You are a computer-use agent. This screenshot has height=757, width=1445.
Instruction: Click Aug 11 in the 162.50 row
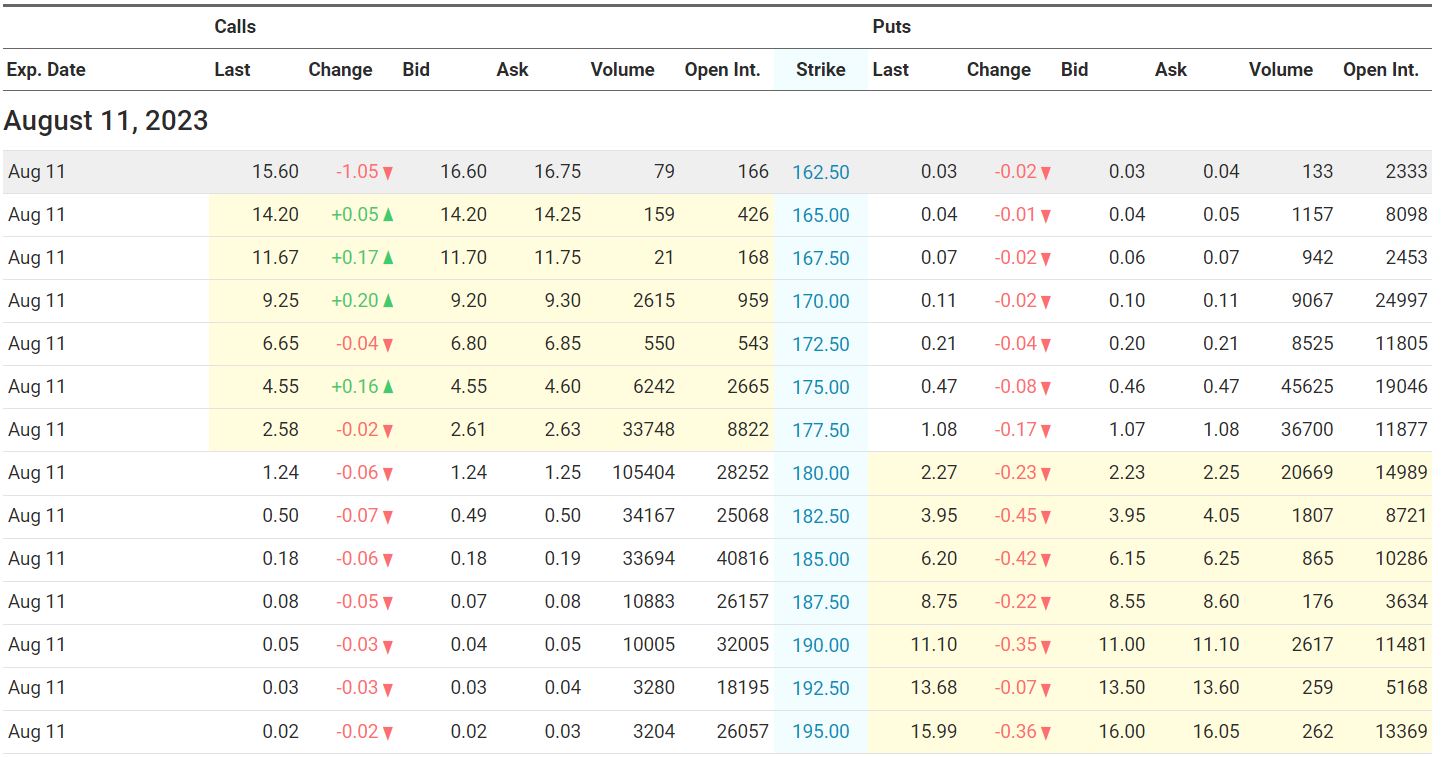pos(37,172)
